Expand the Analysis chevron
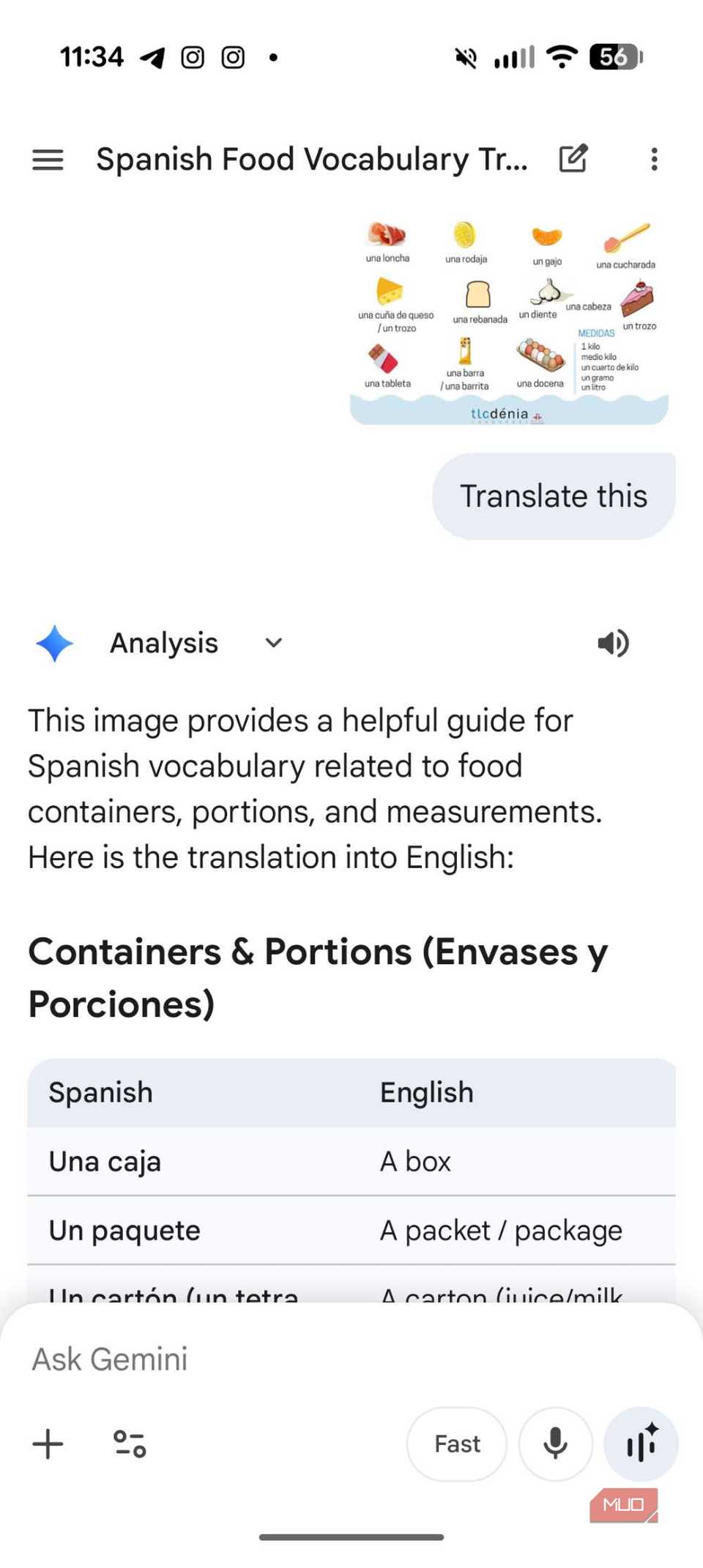Screen dimensions: 703x1568 tap(273, 643)
